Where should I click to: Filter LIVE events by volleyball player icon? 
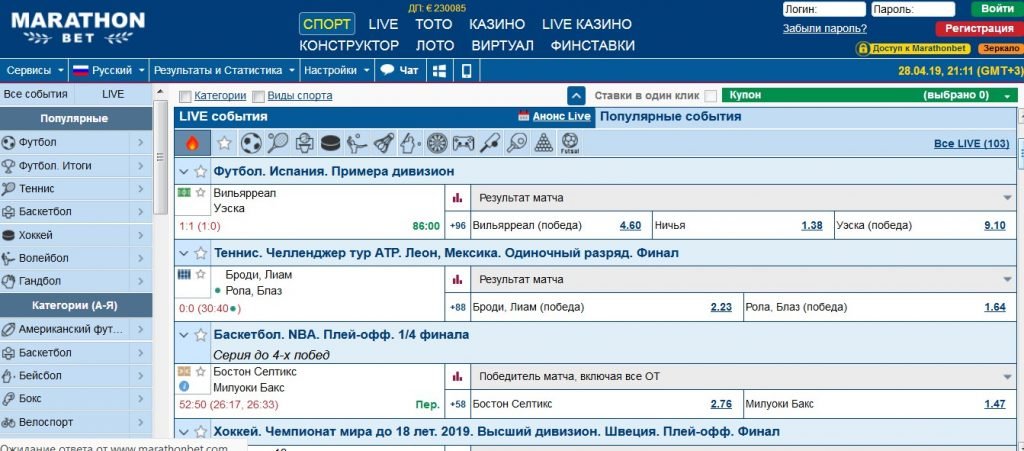pyautogui.click(x=357, y=143)
